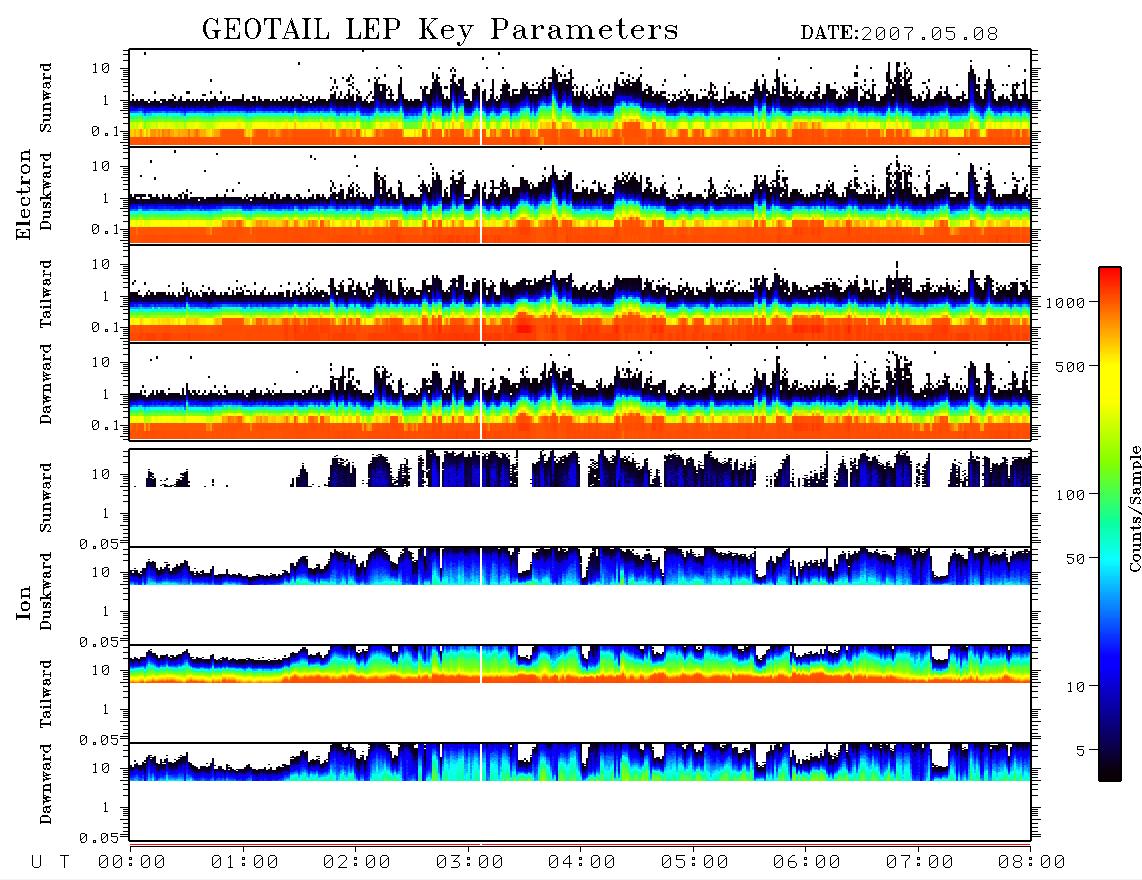
Task: Click the 02:00 time tick label
Action: tap(357, 863)
